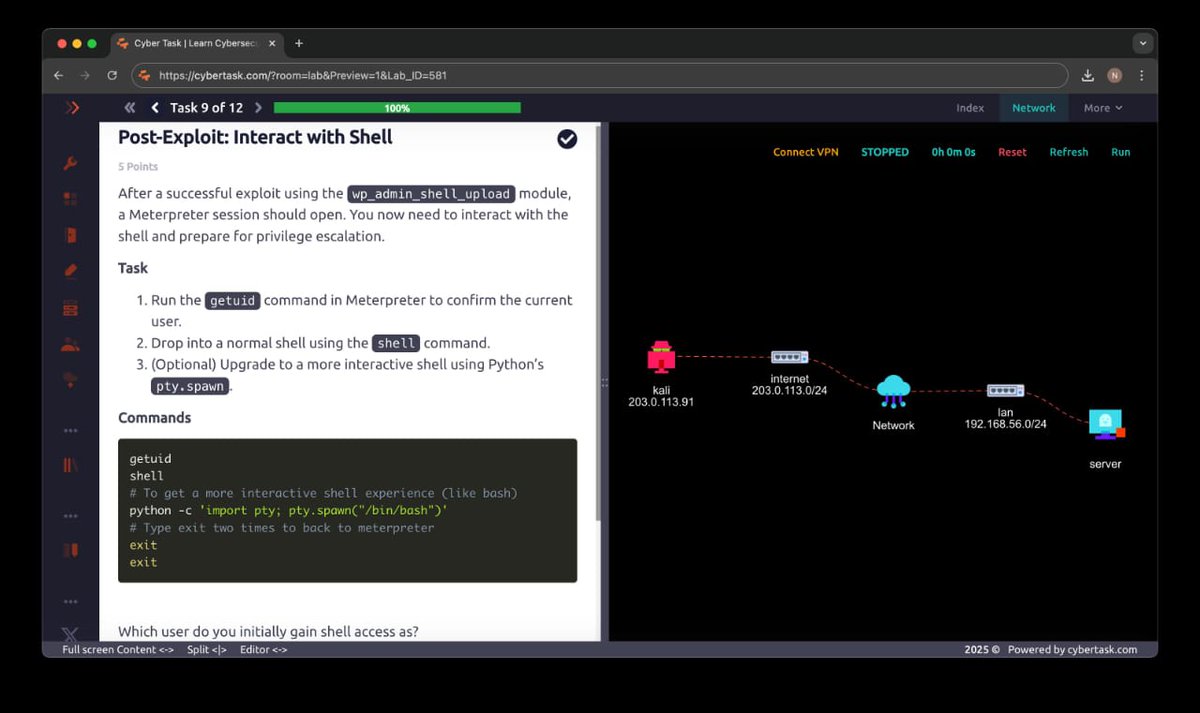Viewport: 1200px width, 713px height.
Task: Open the server stack sidebar icon
Action: pyautogui.click(x=70, y=307)
